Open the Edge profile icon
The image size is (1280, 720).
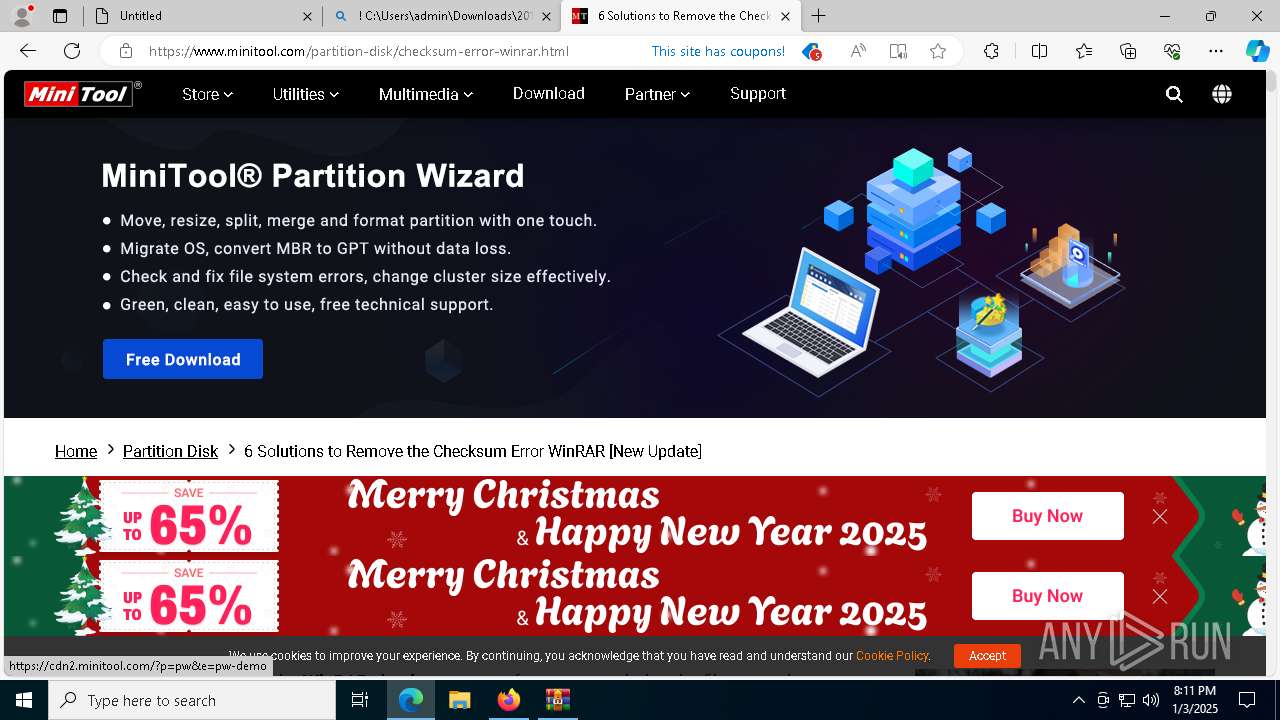(x=22, y=16)
